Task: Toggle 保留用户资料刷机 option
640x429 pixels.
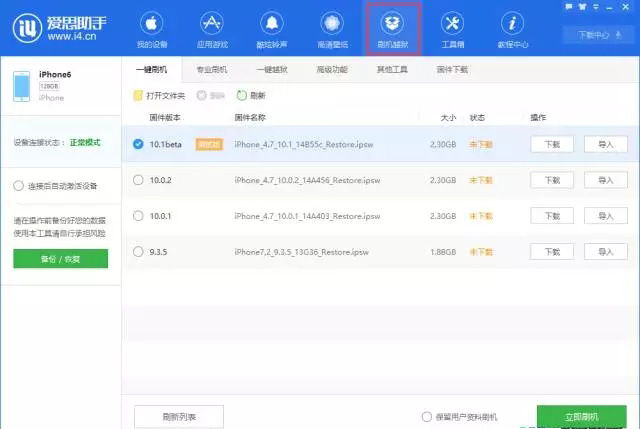Action: click(427, 416)
